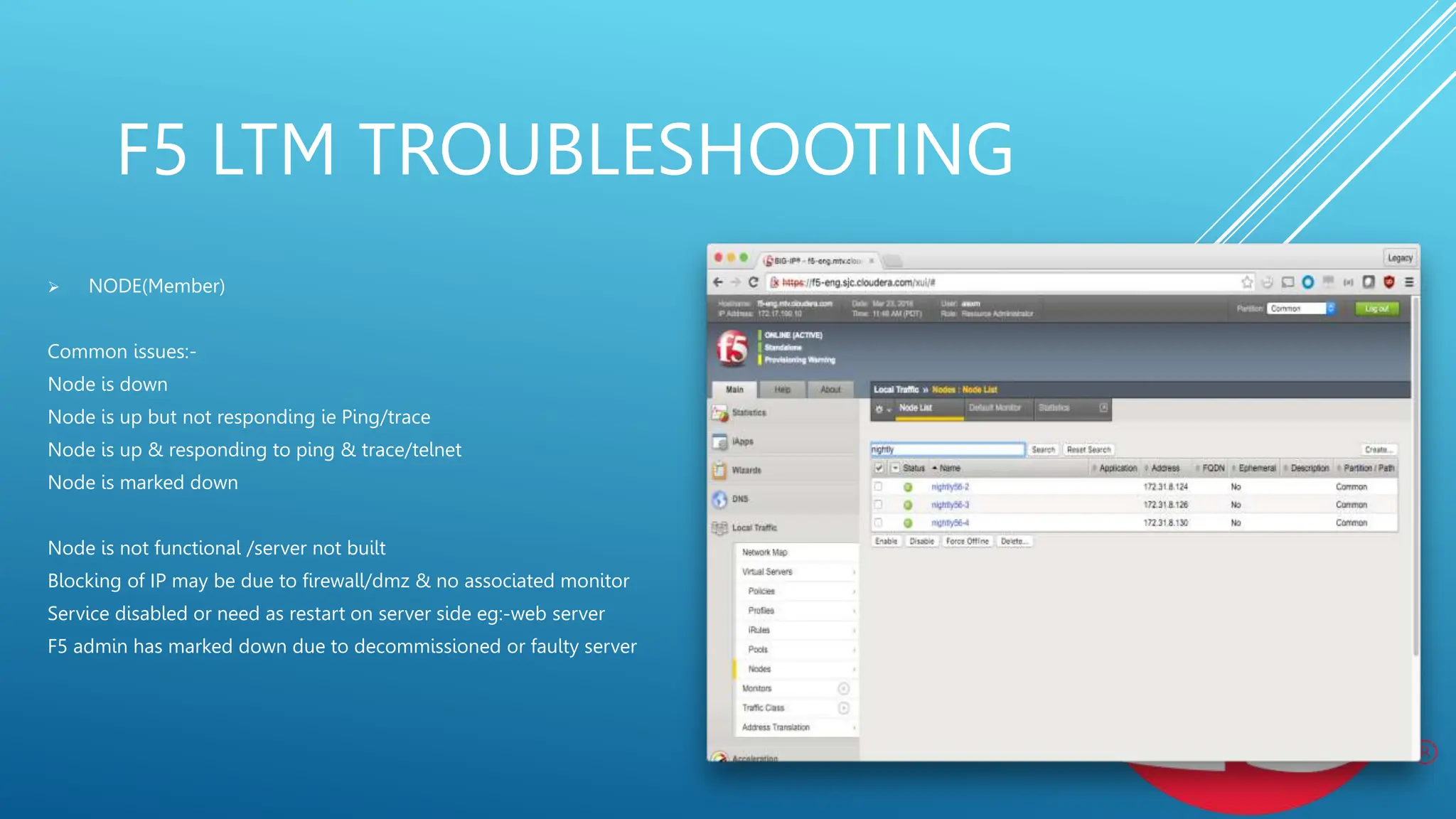Expand the Policies submenu
This screenshot has width=1456, height=819.
854,591
